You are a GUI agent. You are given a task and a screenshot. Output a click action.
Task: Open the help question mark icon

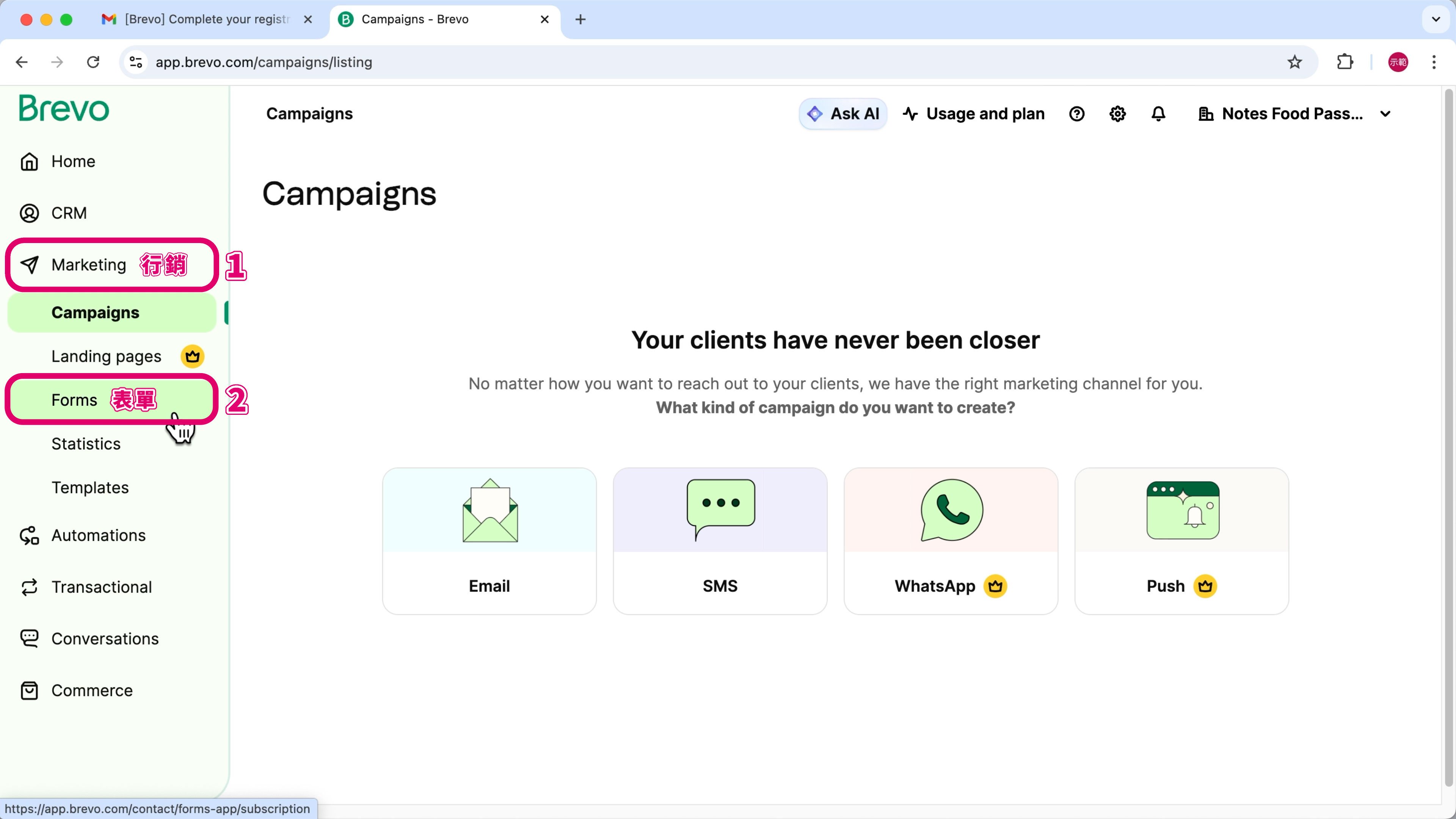tap(1076, 114)
